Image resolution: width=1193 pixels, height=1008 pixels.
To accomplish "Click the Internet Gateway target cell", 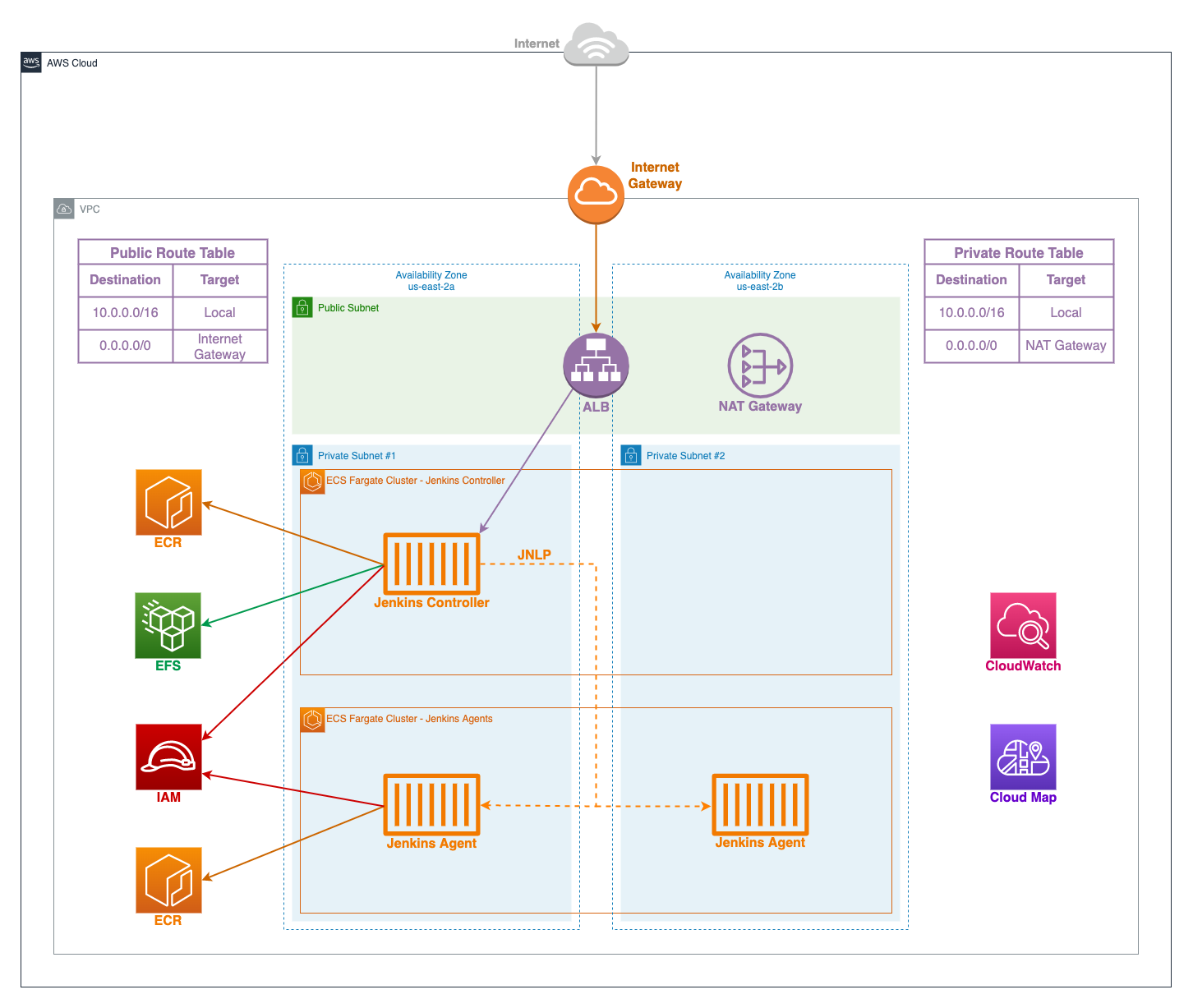I will coord(219,346).
